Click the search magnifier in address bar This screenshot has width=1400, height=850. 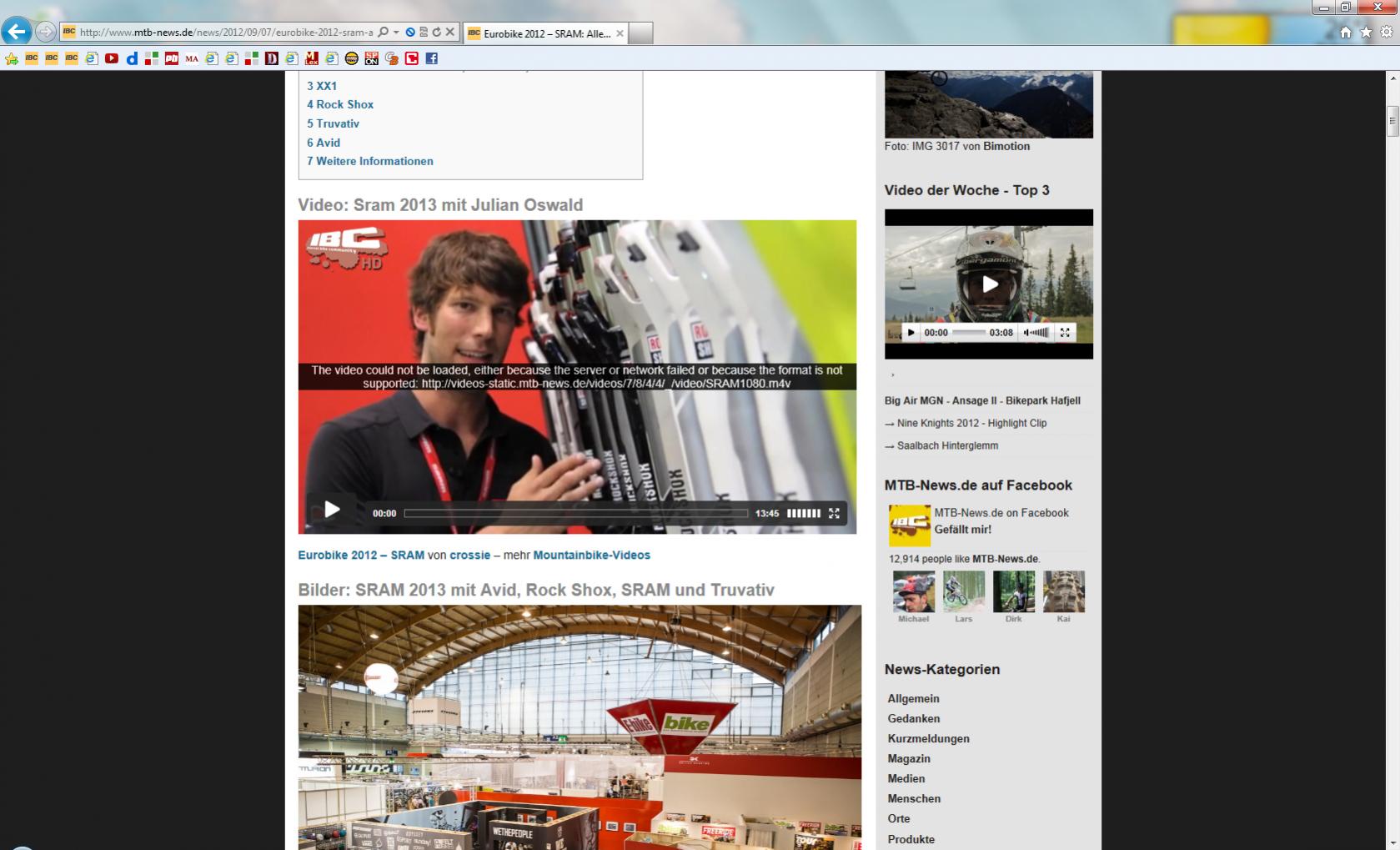383,33
